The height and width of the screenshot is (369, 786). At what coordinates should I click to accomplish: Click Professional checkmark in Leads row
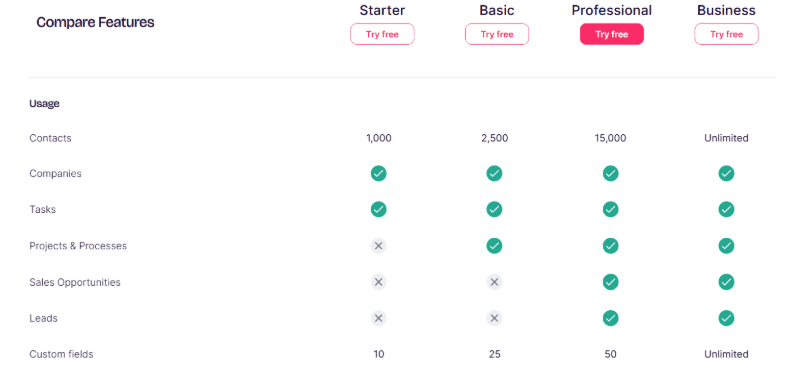[x=610, y=318]
